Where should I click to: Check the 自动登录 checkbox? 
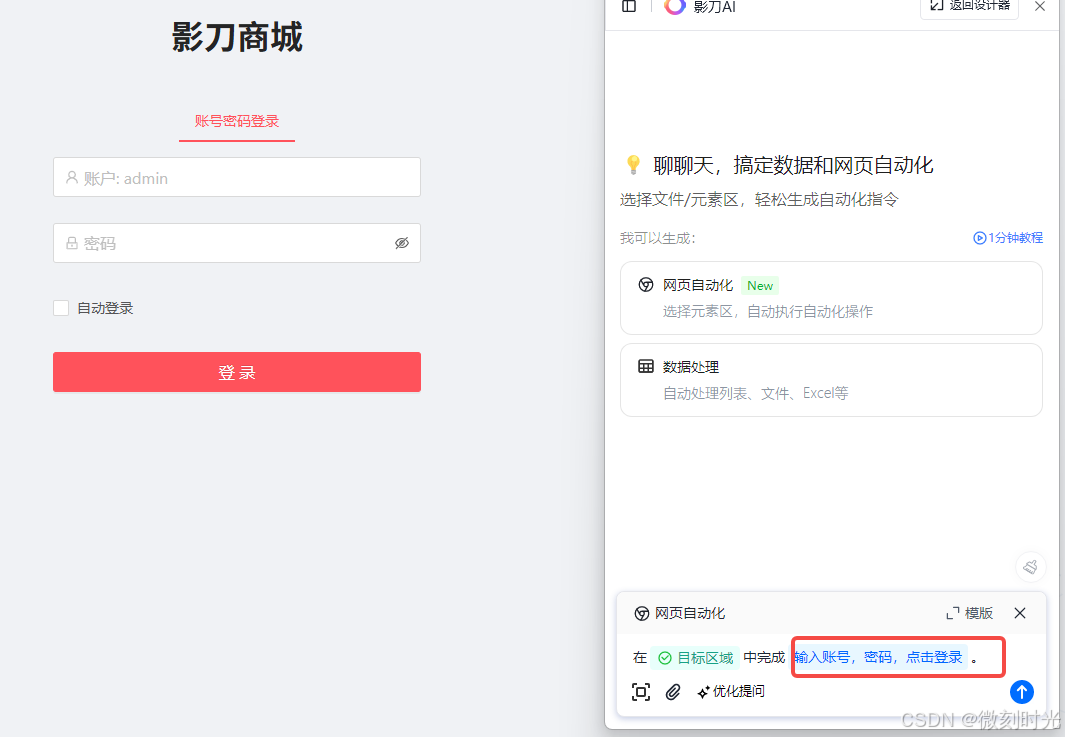click(x=61, y=308)
